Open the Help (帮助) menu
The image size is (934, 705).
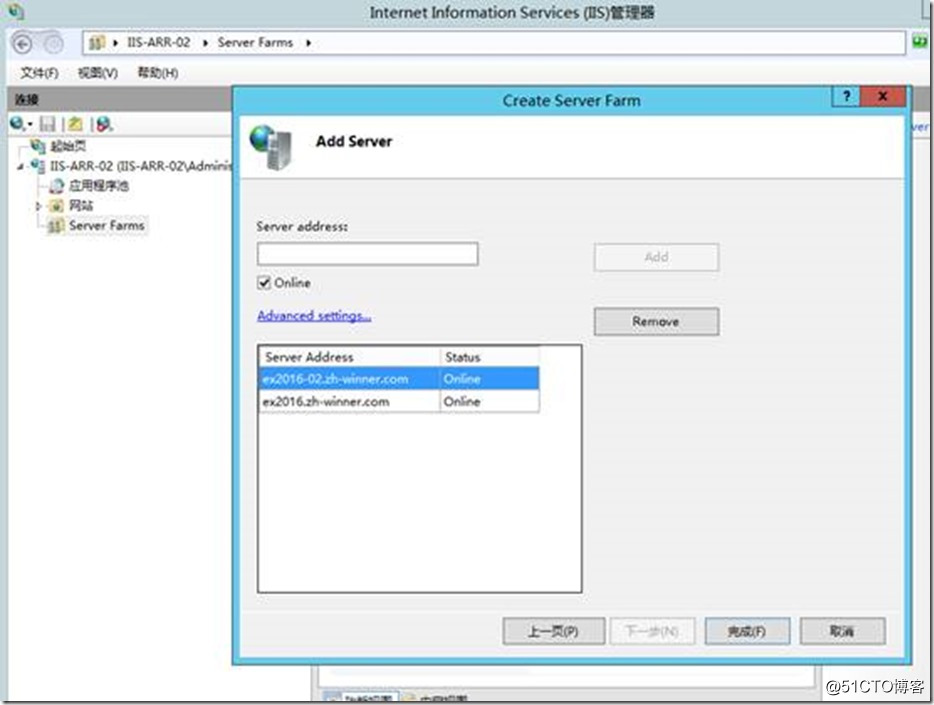[x=158, y=73]
